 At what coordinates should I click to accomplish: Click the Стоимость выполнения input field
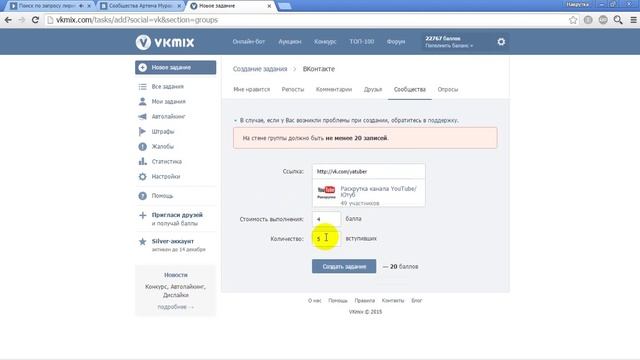pos(326,219)
